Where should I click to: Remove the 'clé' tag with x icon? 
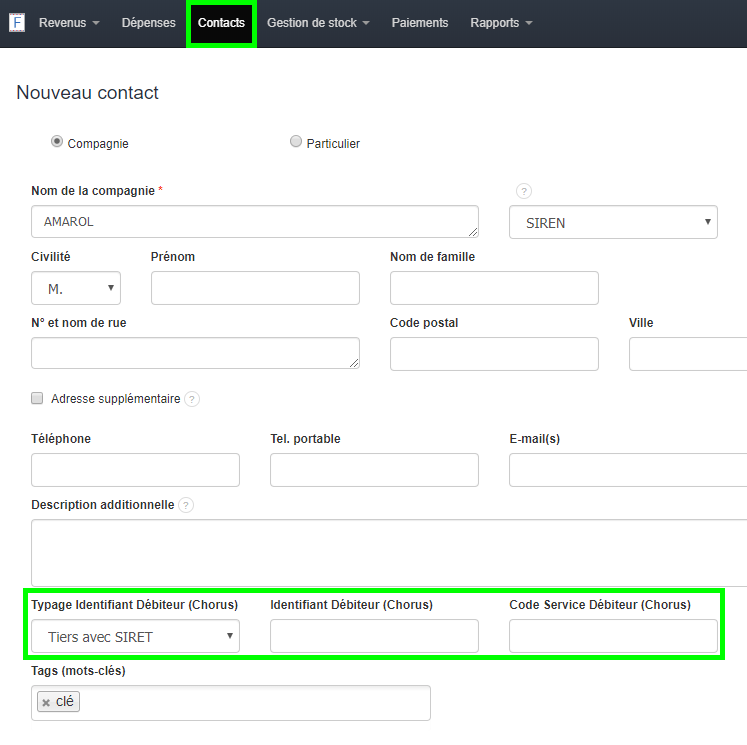[46, 702]
